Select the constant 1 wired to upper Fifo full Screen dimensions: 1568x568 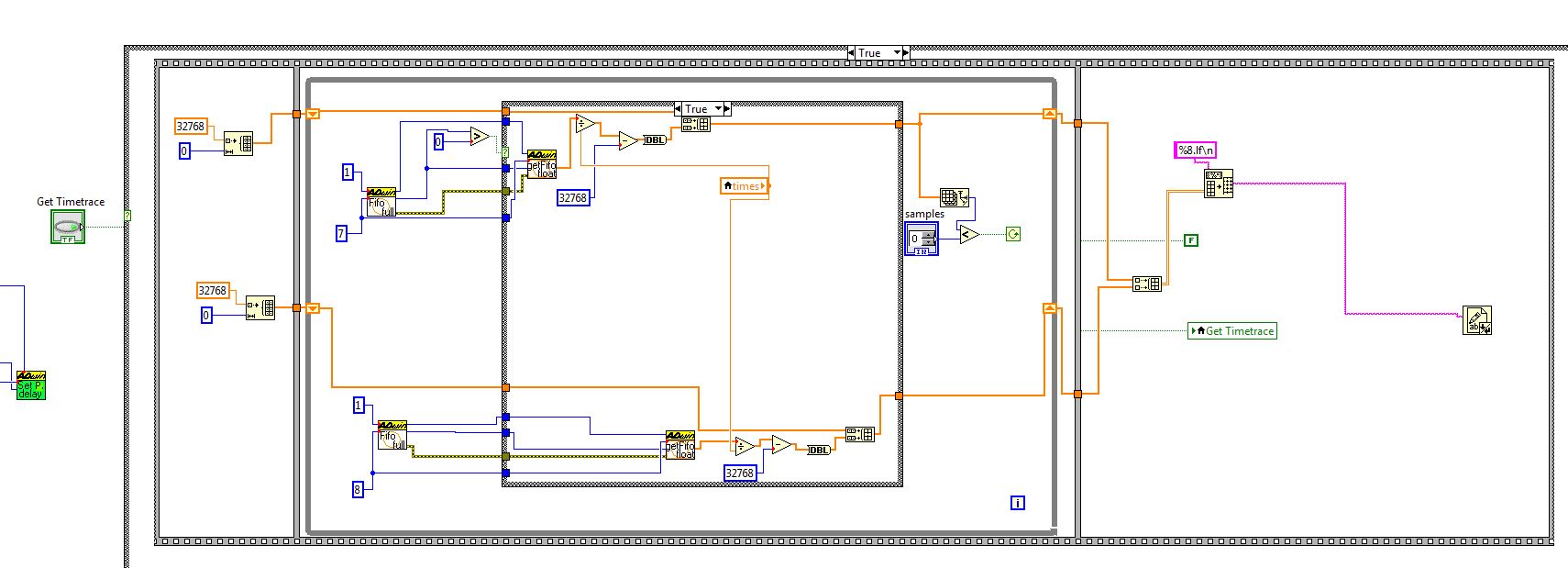[x=348, y=172]
